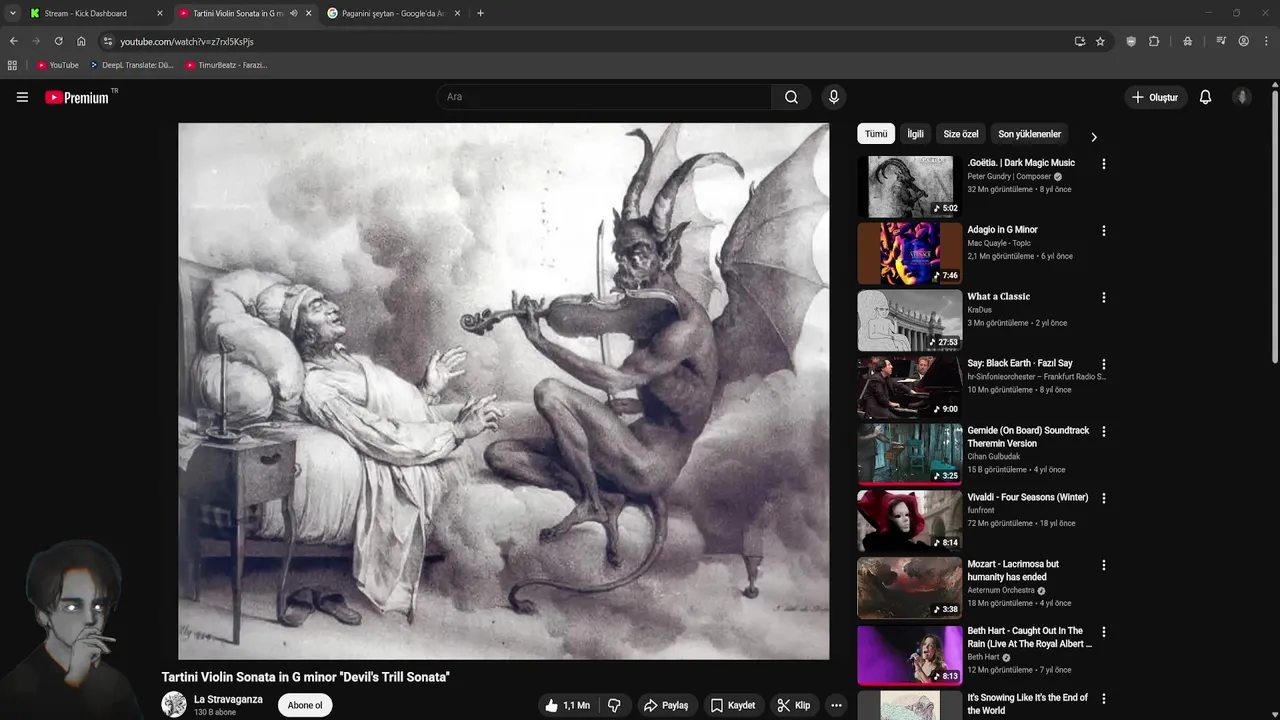Click the page vertical scrollbar
Image resolution: width=1280 pixels, height=720 pixels.
[x=1275, y=226]
